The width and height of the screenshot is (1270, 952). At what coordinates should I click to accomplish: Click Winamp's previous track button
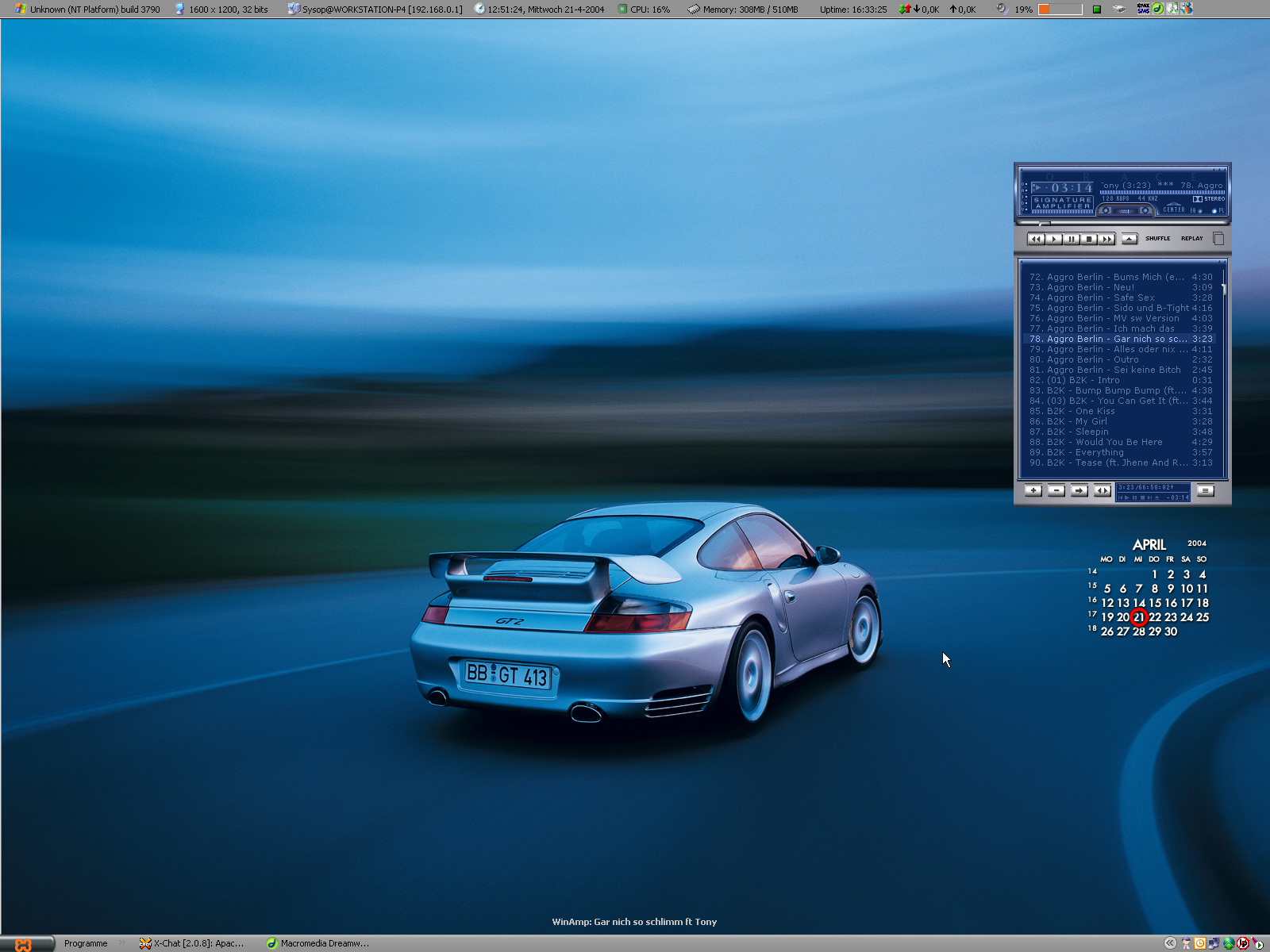tap(1035, 239)
